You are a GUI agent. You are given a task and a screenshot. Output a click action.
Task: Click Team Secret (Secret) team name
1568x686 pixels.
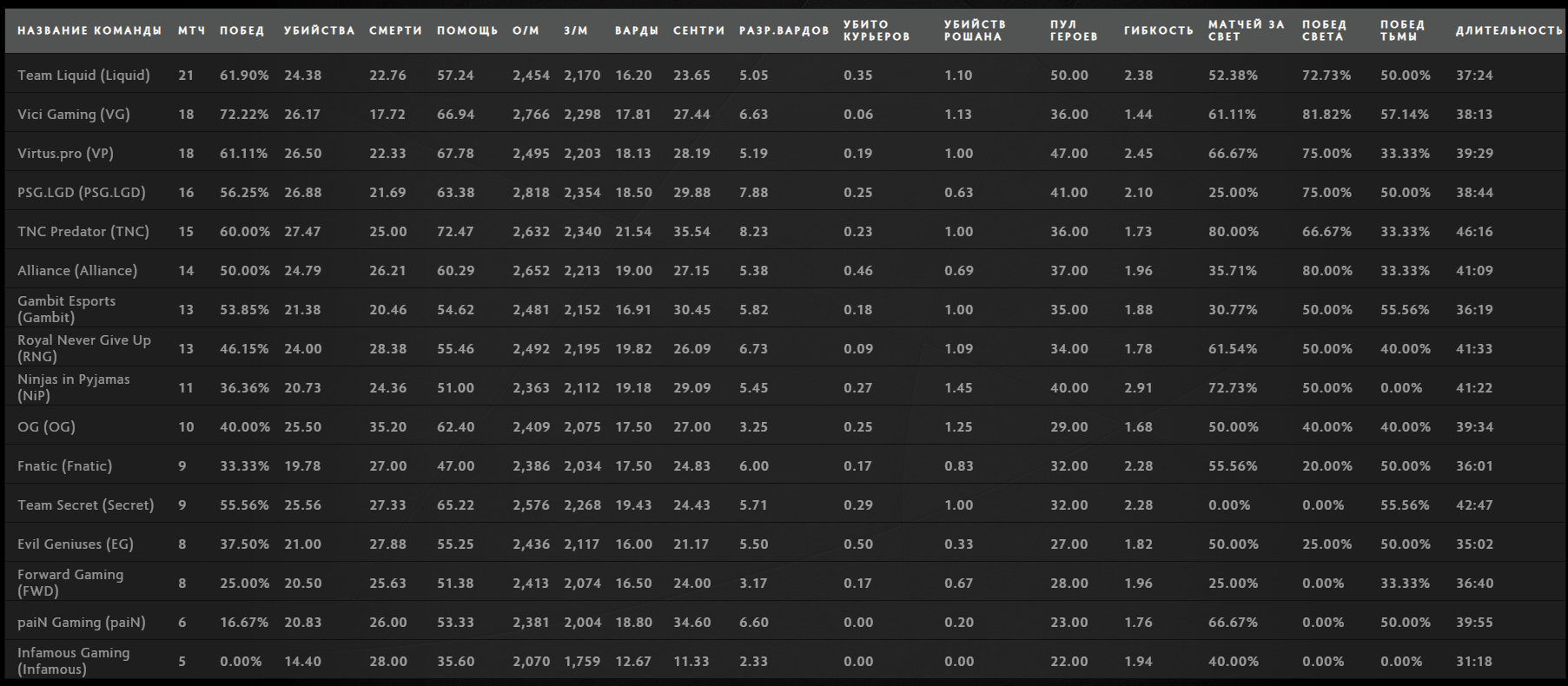point(86,505)
